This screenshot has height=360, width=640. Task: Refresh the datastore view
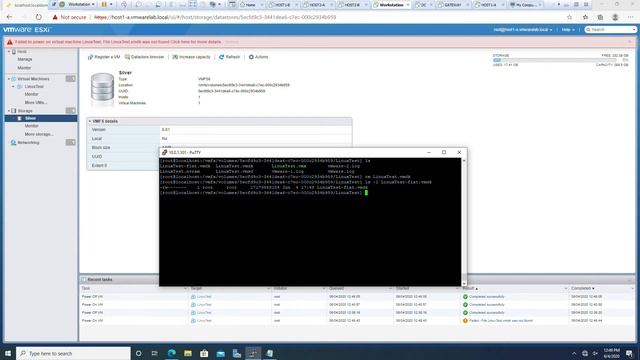(x=229, y=57)
